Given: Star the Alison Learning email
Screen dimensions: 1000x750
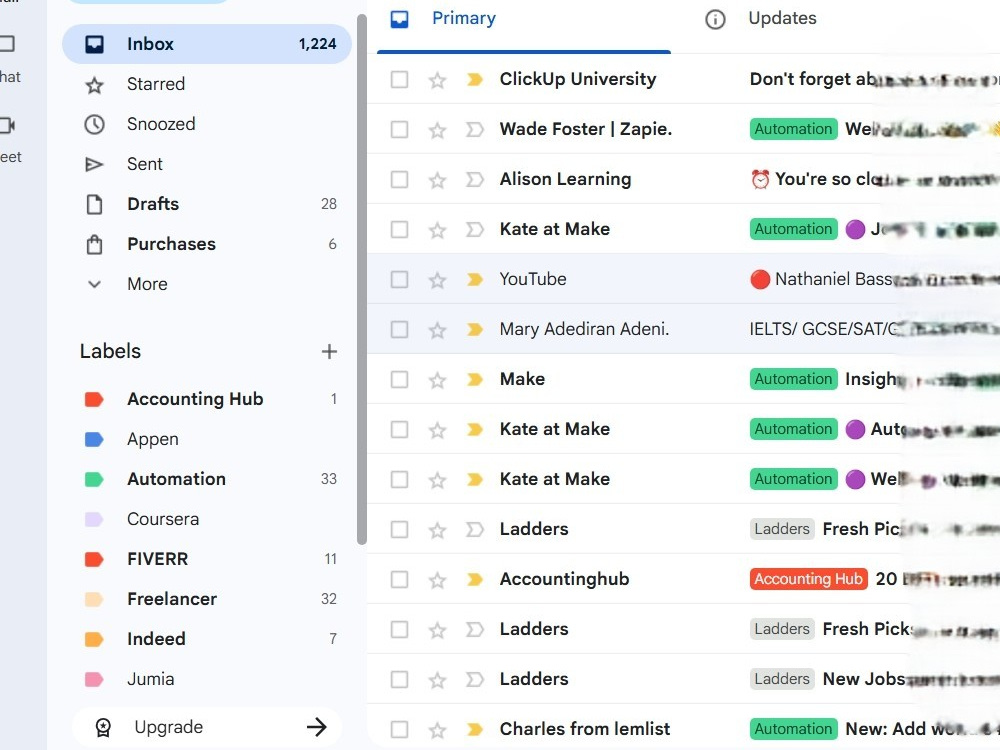Looking at the screenshot, I should pyautogui.click(x=437, y=180).
